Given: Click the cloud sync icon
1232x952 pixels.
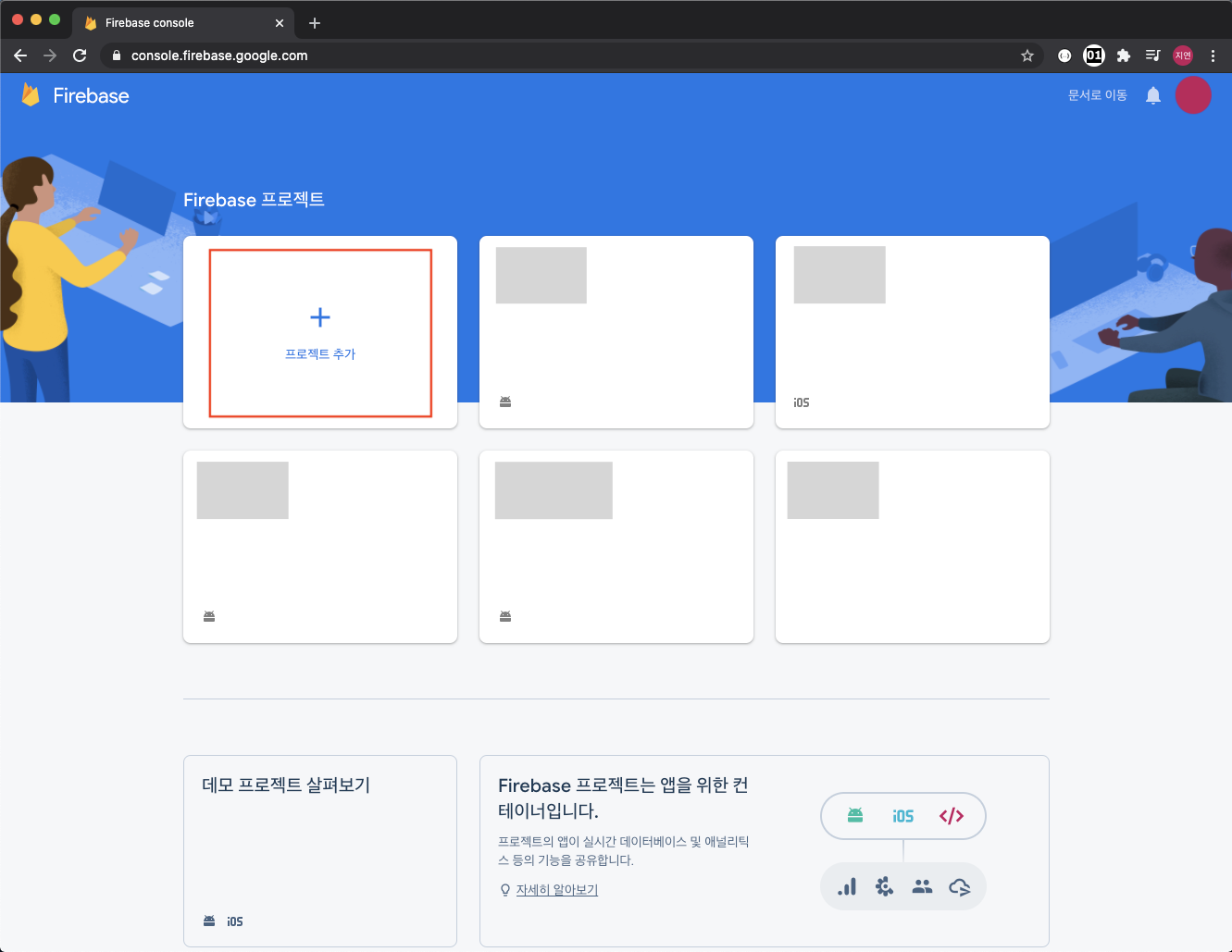Looking at the screenshot, I should pos(960,887).
